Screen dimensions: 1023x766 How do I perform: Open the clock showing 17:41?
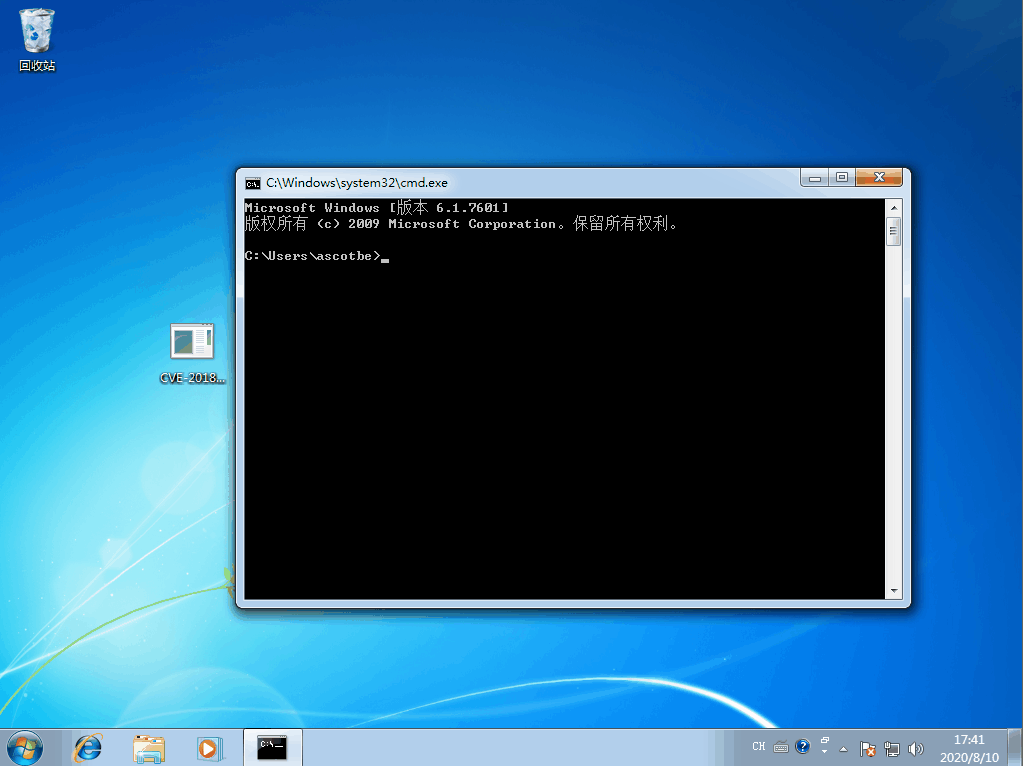click(x=969, y=748)
